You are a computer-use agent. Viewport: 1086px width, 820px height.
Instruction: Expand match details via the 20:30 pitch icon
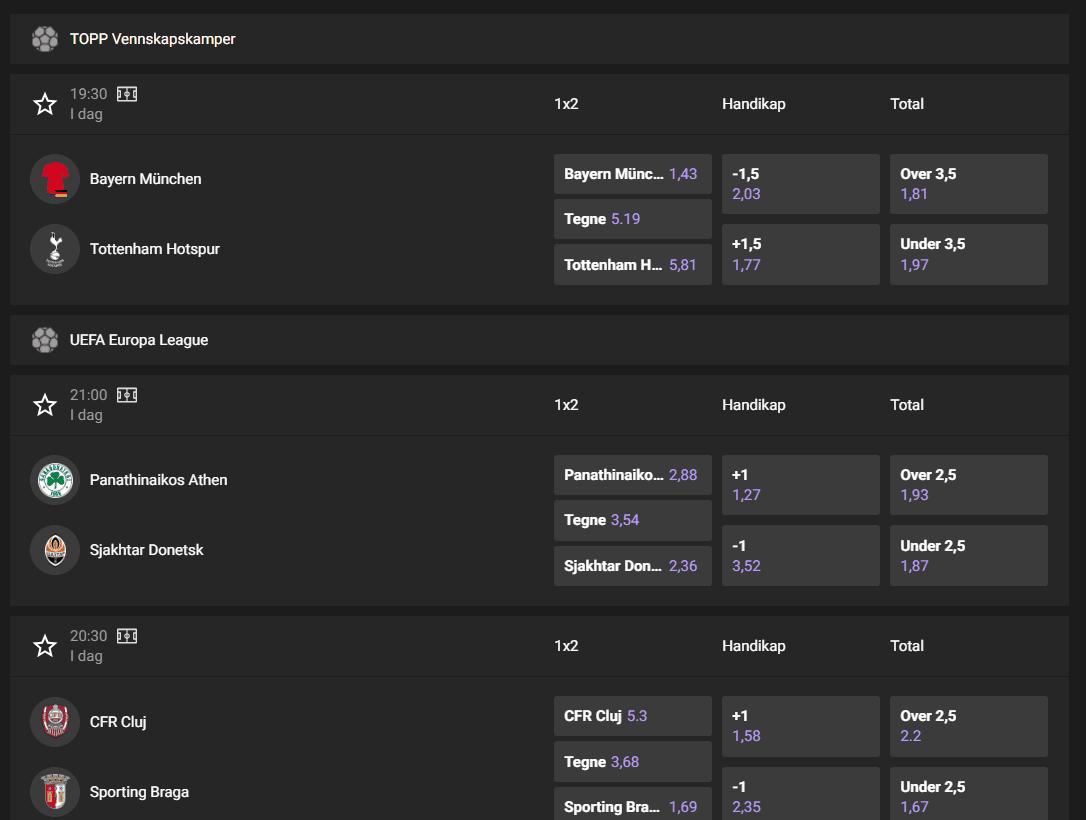pyautogui.click(x=126, y=635)
